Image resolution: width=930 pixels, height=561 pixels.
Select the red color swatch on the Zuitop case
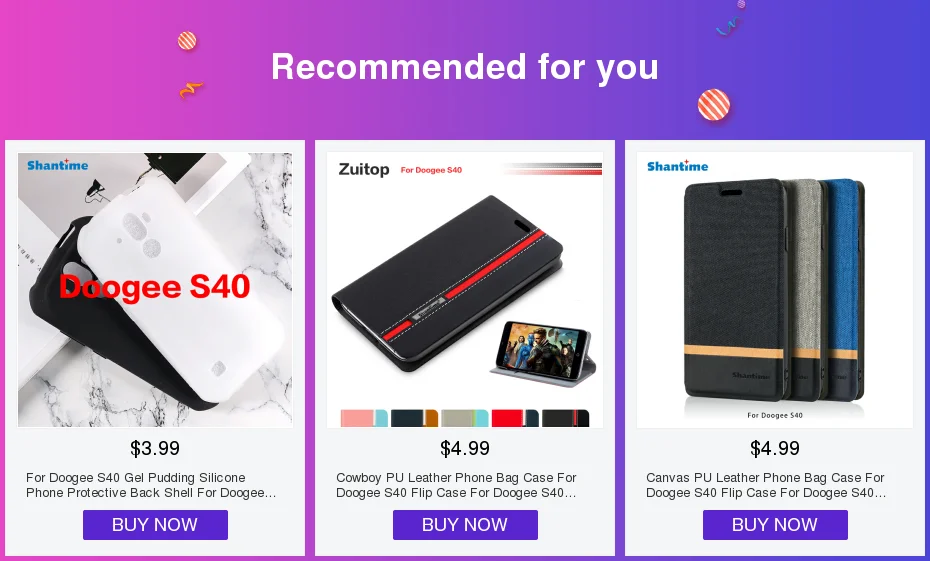[x=515, y=418]
